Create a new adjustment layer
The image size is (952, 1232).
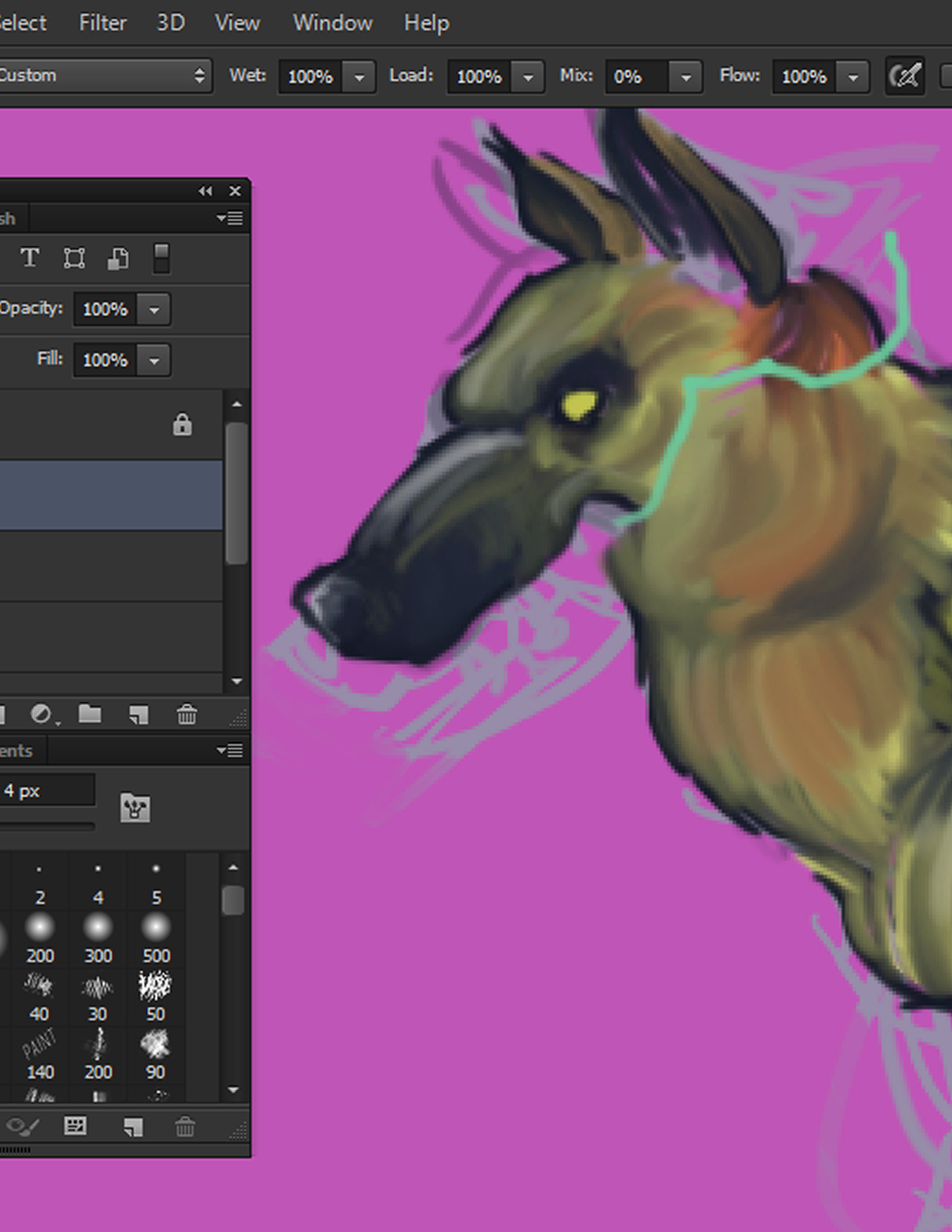click(41, 713)
